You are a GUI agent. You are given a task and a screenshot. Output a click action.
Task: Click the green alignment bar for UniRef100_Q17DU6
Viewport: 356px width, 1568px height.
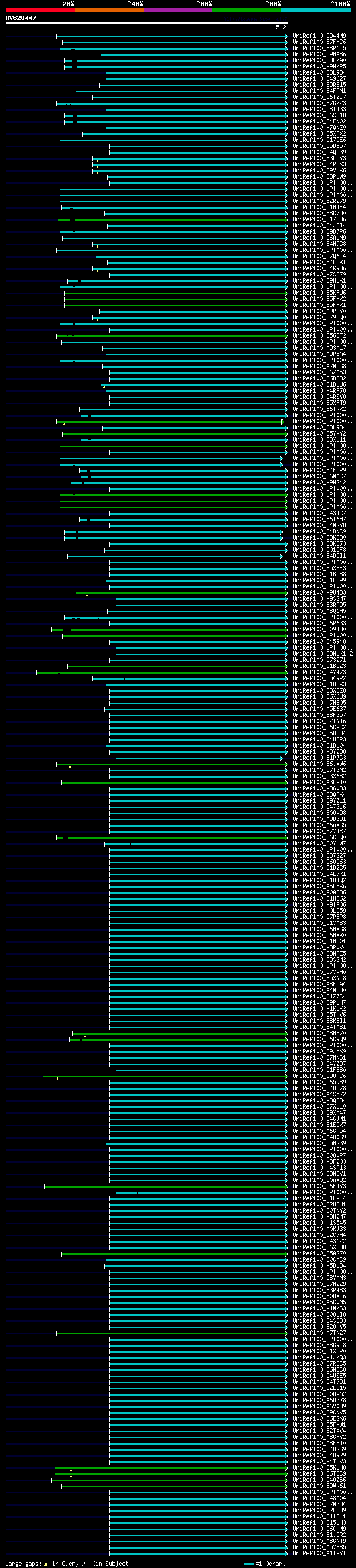point(173,220)
